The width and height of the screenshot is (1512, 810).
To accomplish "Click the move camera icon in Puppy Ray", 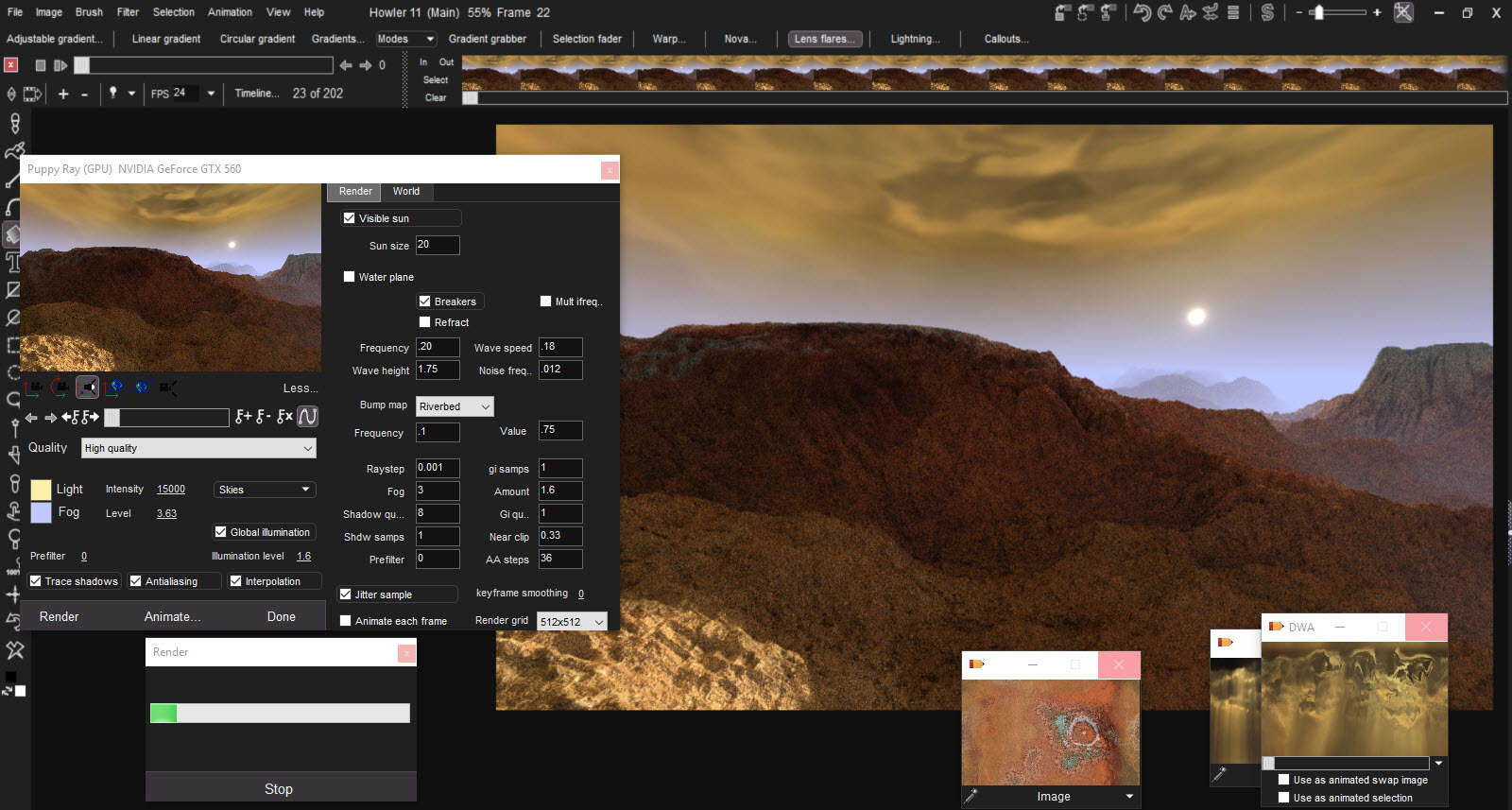I will click(34, 388).
